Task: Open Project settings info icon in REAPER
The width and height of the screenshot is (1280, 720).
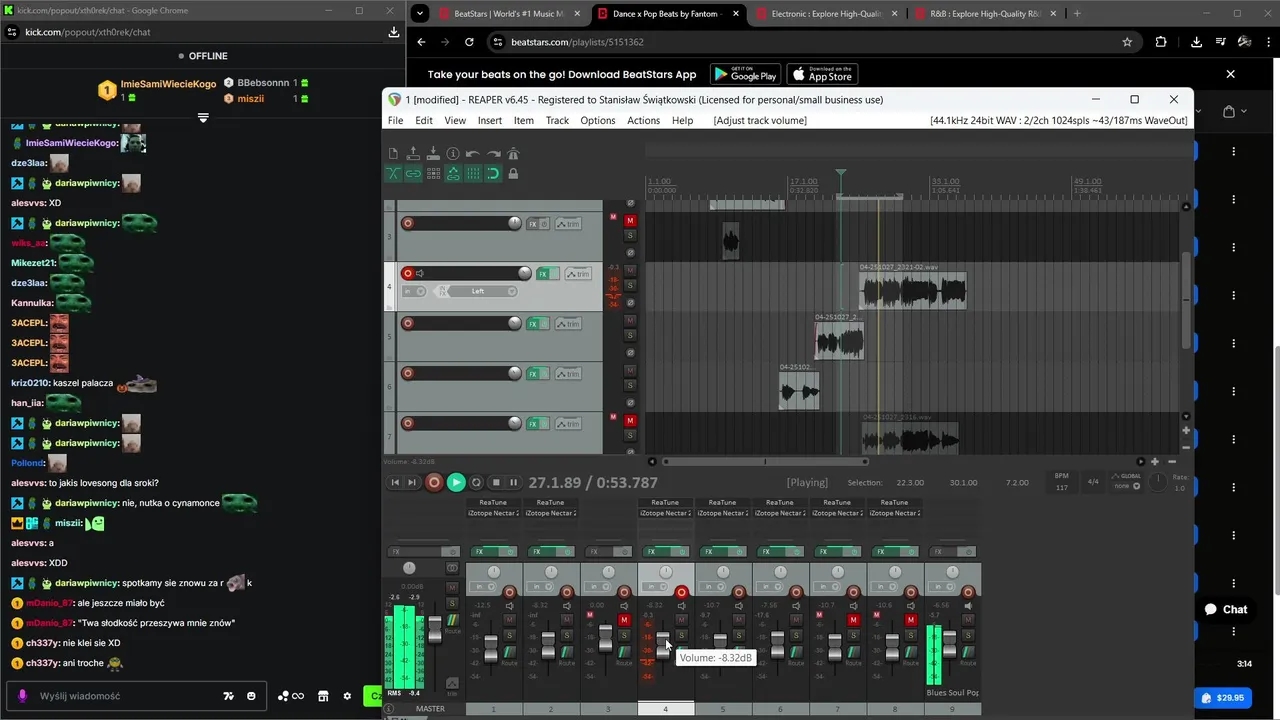Action: pos(453,153)
